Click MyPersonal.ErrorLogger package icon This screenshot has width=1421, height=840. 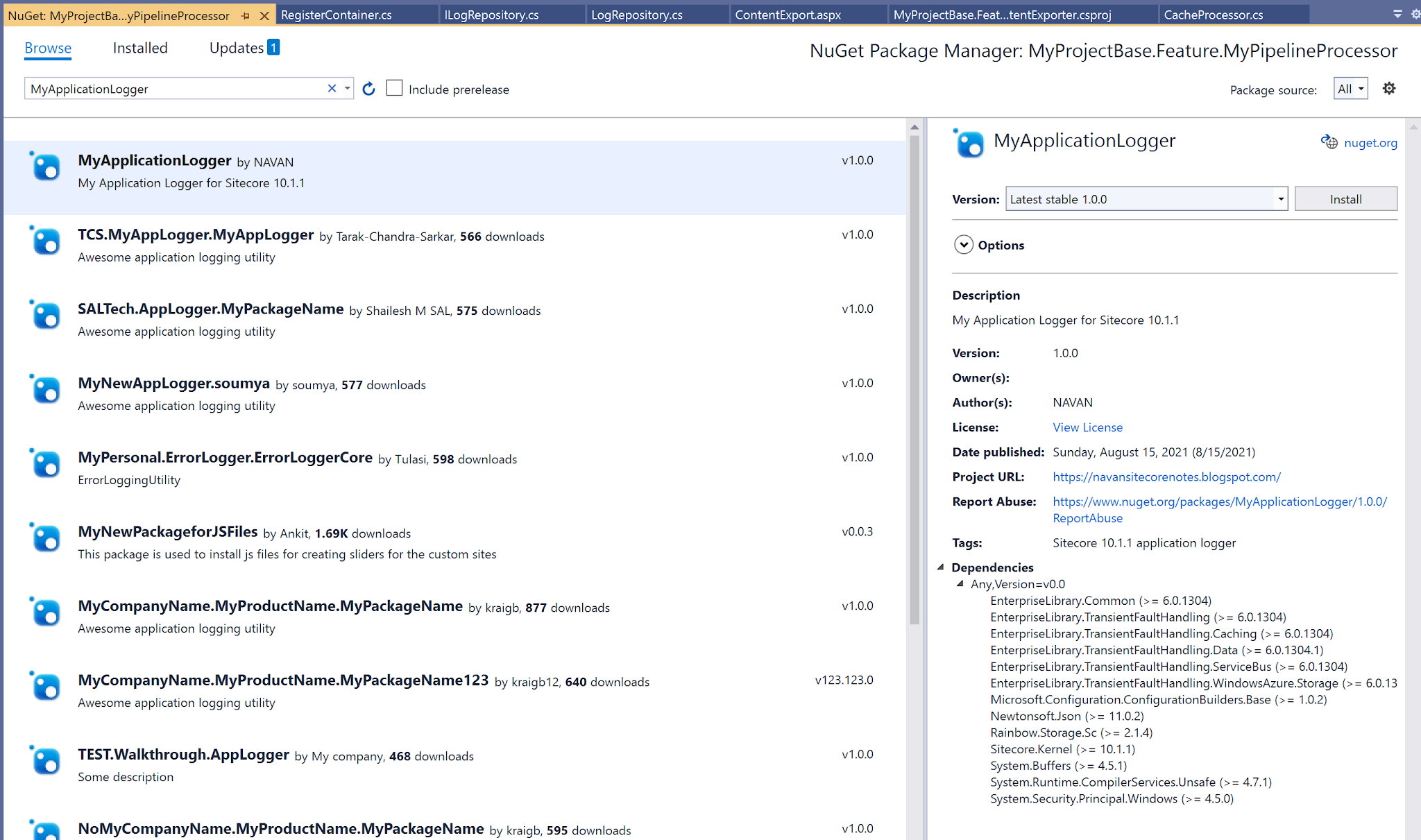[x=46, y=463]
